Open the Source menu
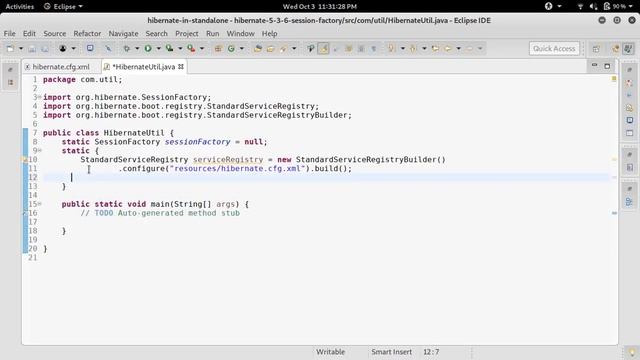This screenshot has height=360, width=640. click(55, 33)
